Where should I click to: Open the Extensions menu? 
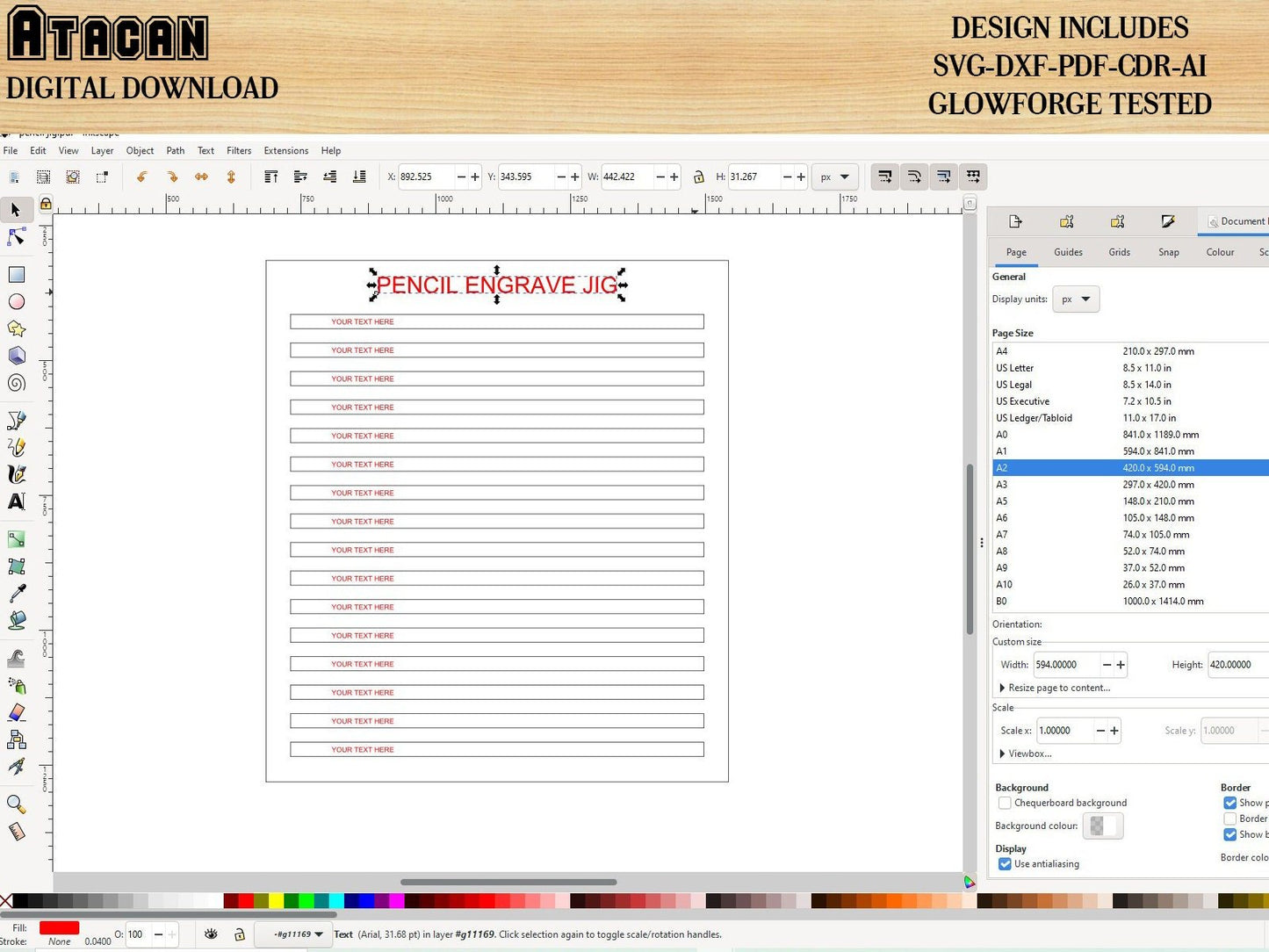click(285, 151)
